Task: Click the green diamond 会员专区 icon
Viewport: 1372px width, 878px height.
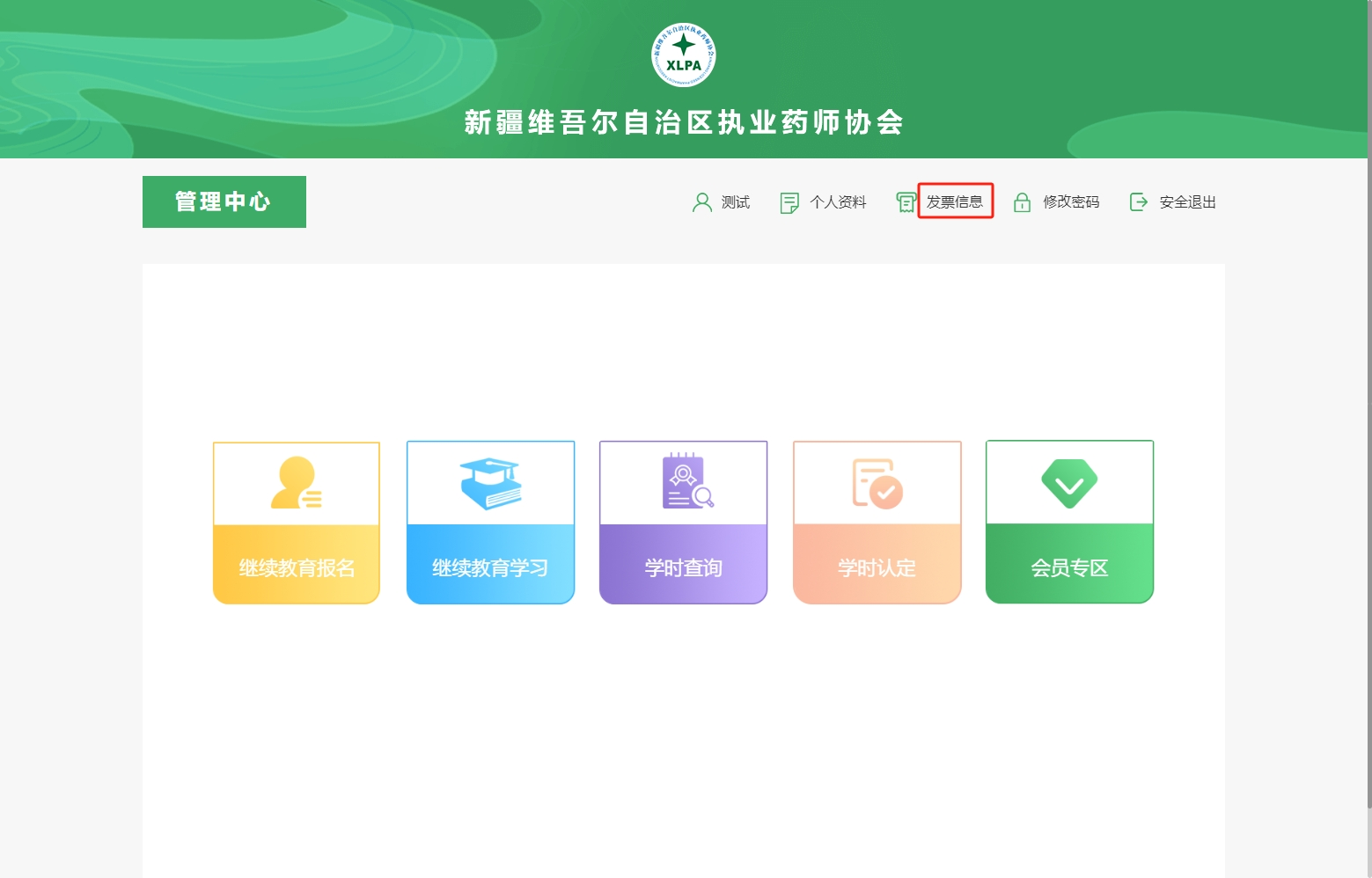Action: (1069, 483)
